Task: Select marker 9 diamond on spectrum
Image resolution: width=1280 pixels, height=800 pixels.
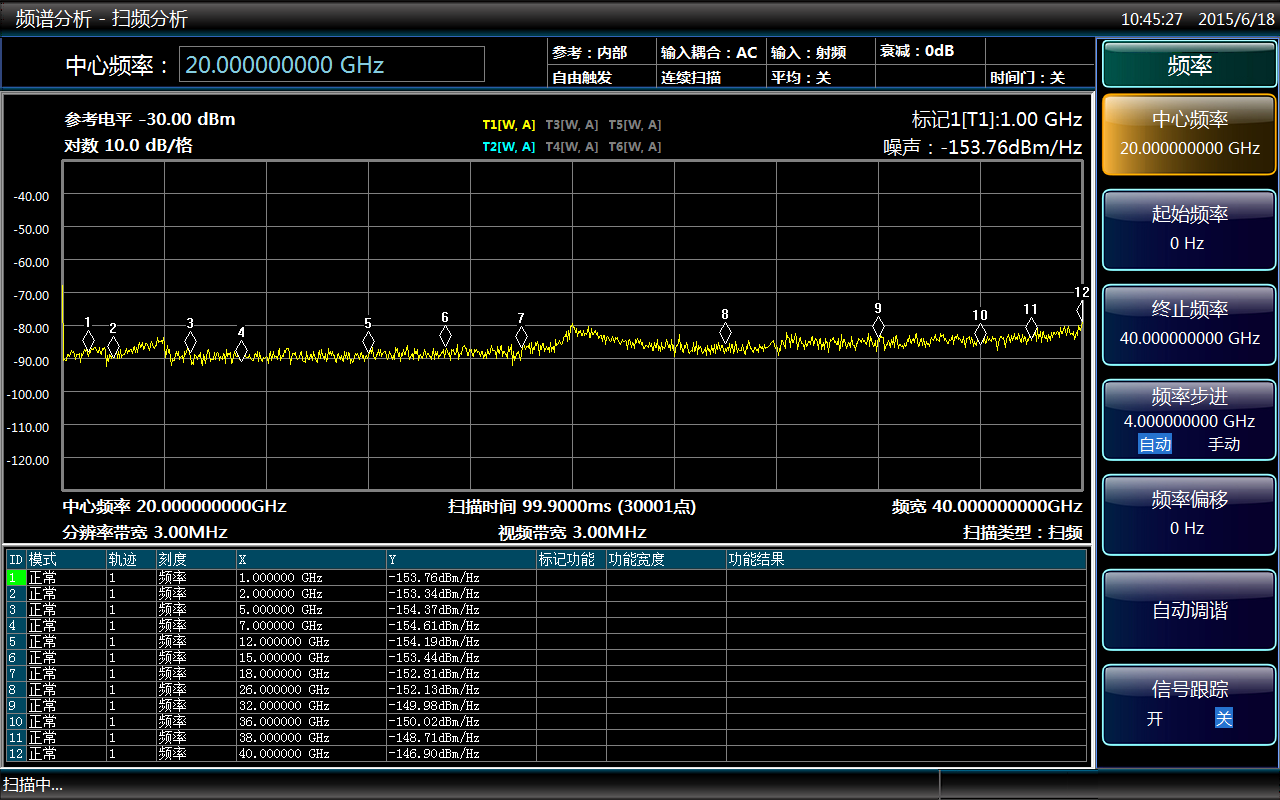Action: click(x=878, y=326)
